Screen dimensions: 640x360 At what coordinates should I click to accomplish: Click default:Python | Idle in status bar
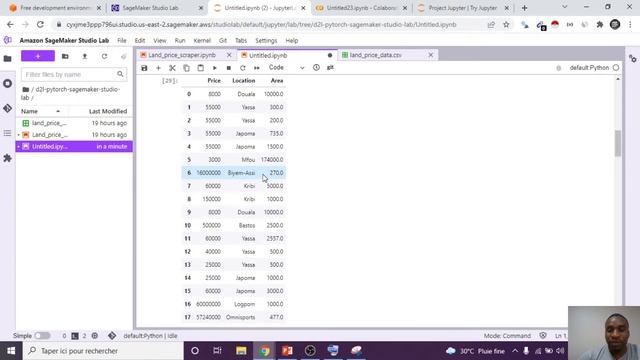tap(150, 336)
